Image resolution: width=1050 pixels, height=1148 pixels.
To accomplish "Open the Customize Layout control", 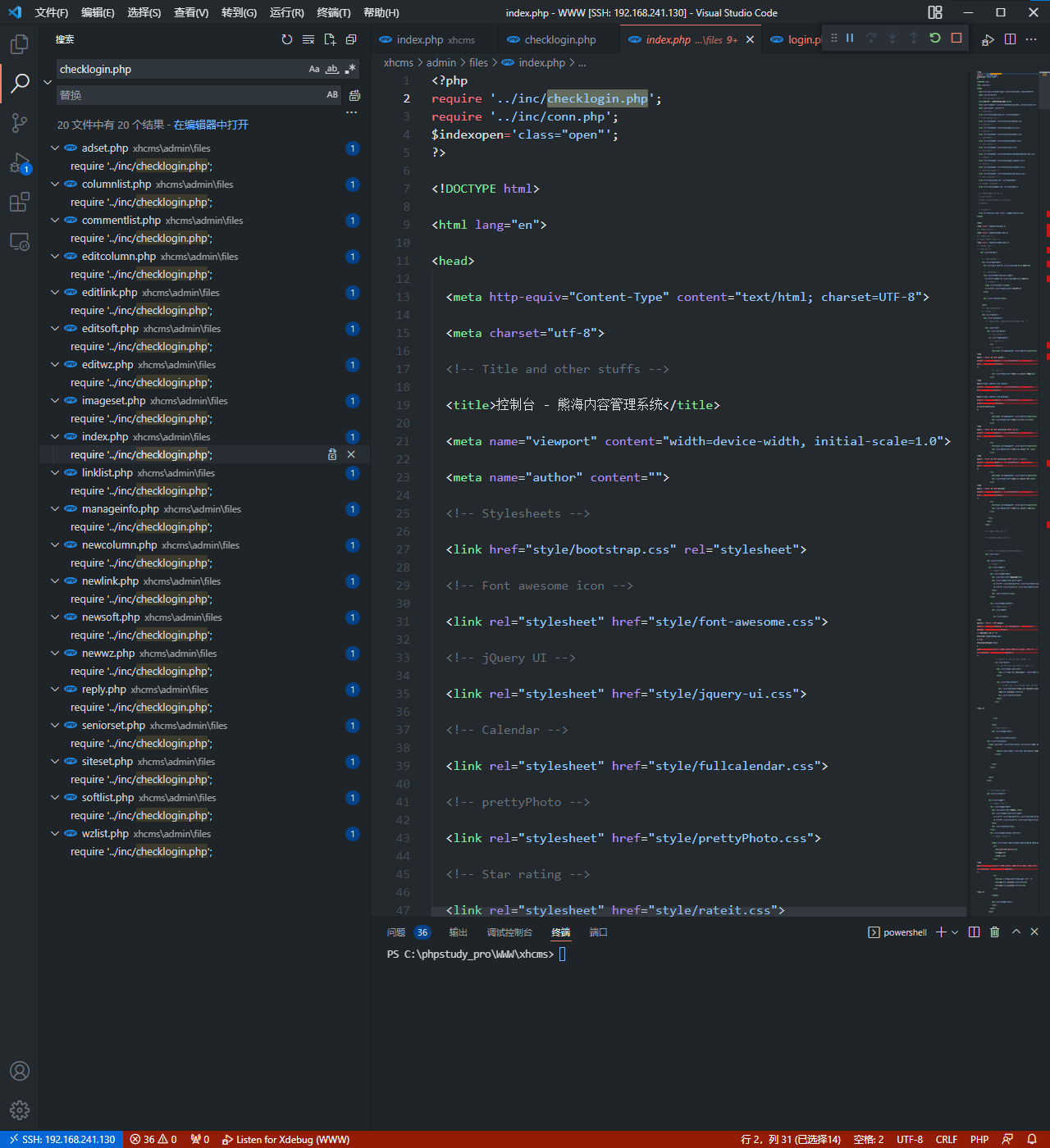I will click(x=935, y=12).
